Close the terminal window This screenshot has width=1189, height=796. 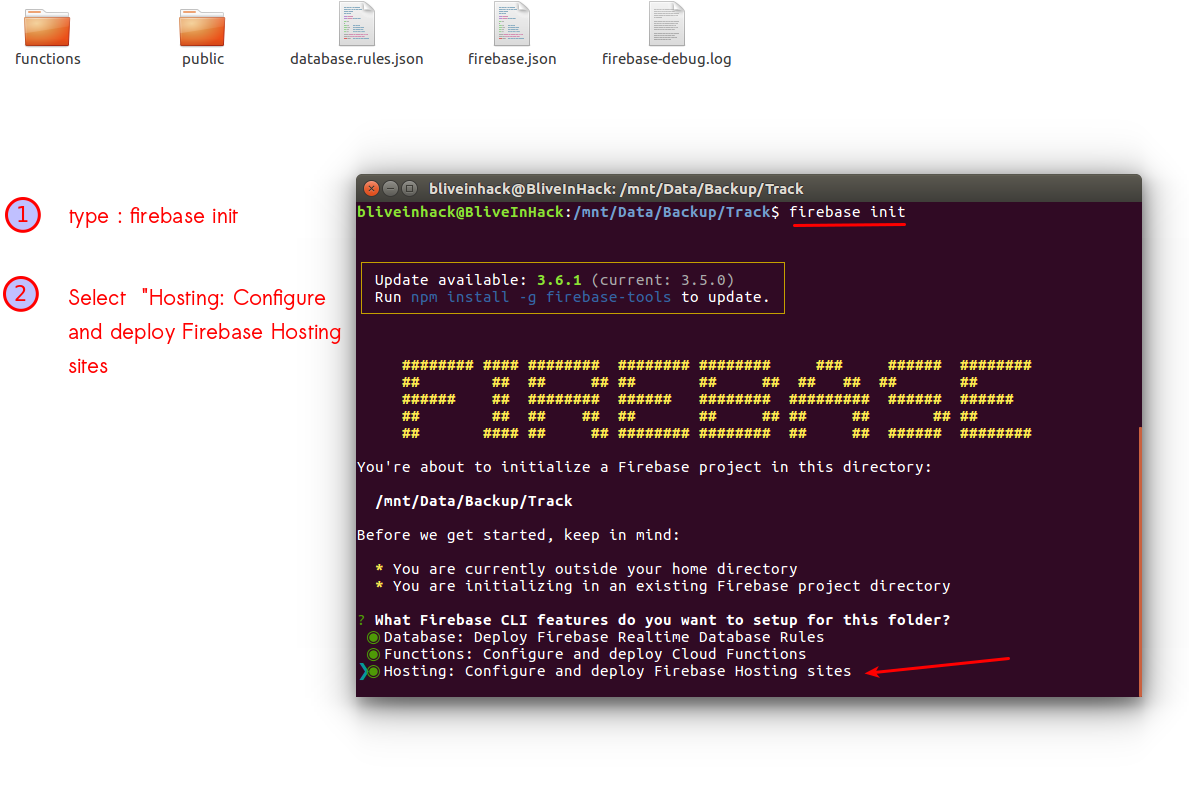pos(372,188)
